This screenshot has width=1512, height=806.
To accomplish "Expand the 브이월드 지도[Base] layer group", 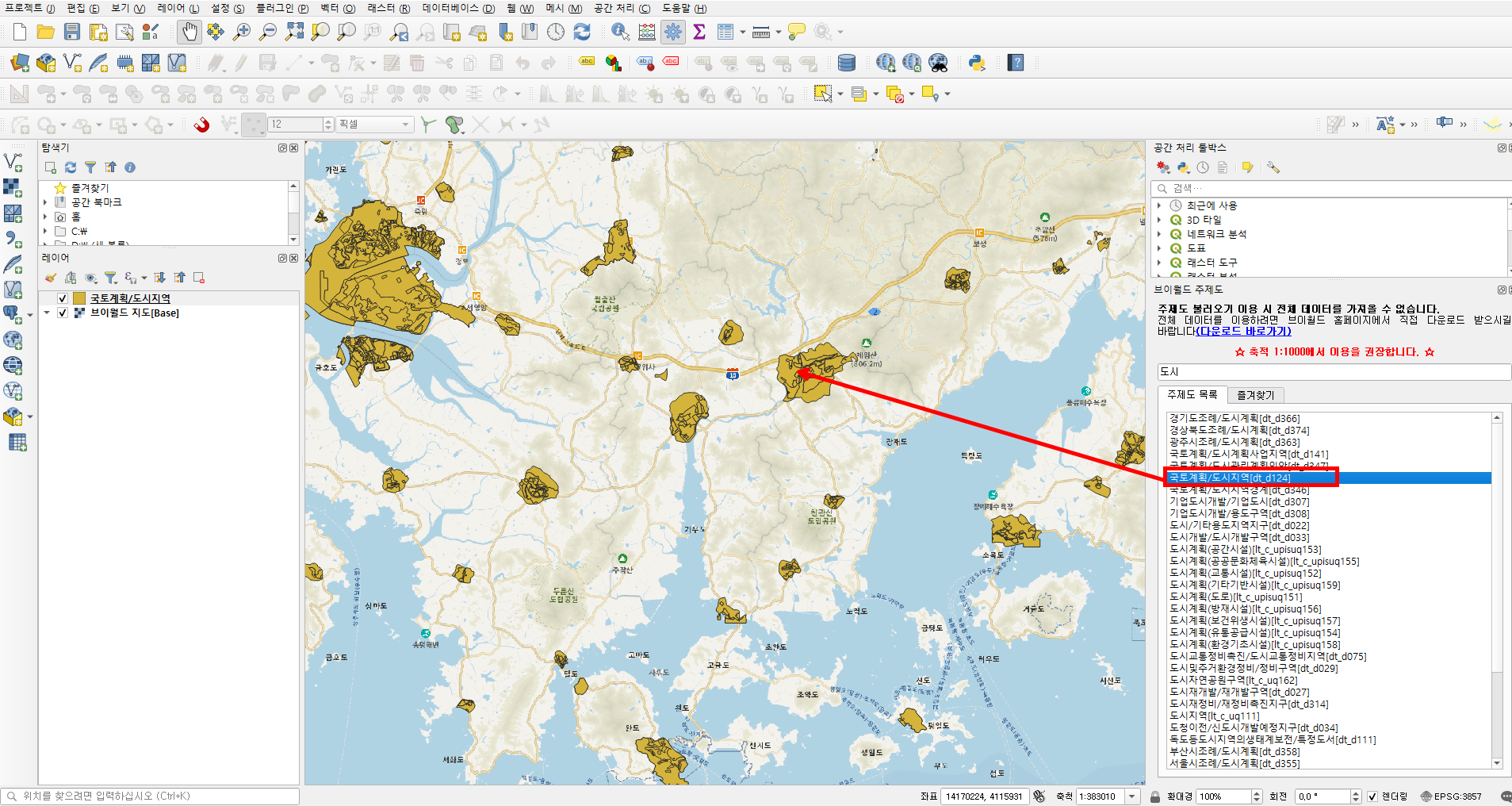I will click(47, 313).
